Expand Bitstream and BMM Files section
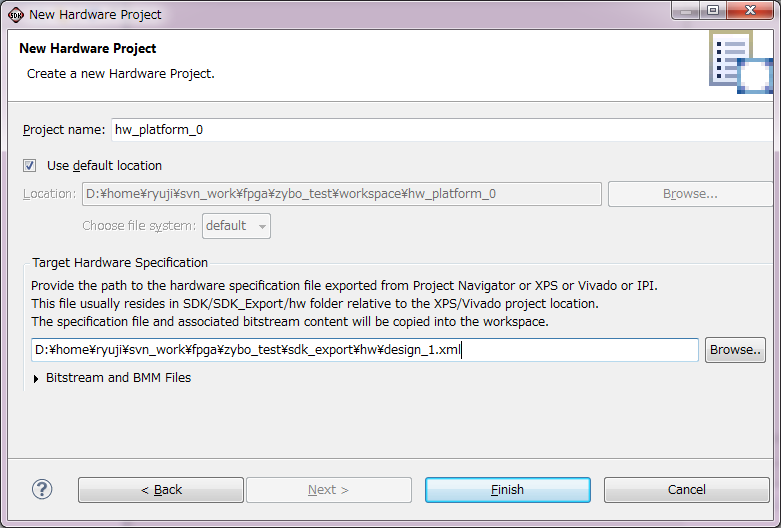 (35, 379)
